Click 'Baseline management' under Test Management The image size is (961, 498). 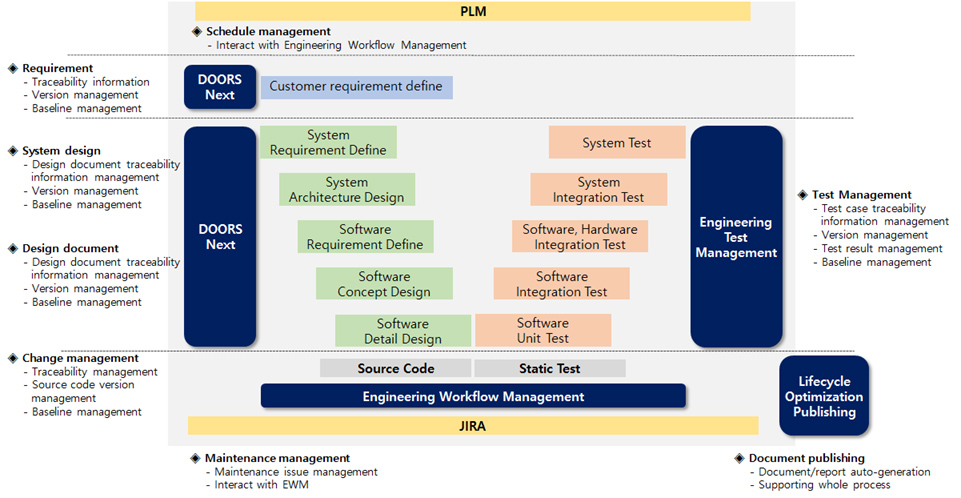[876, 262]
